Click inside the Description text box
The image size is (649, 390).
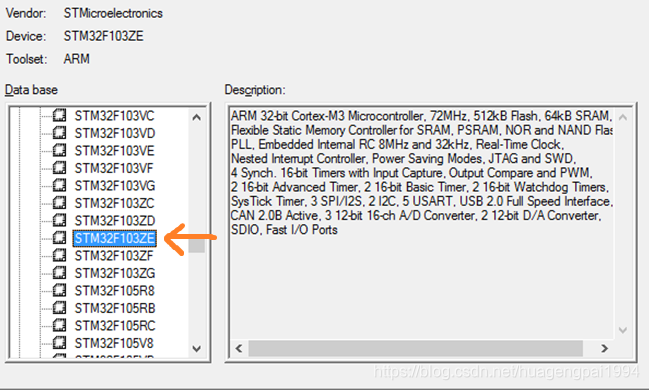422,224
